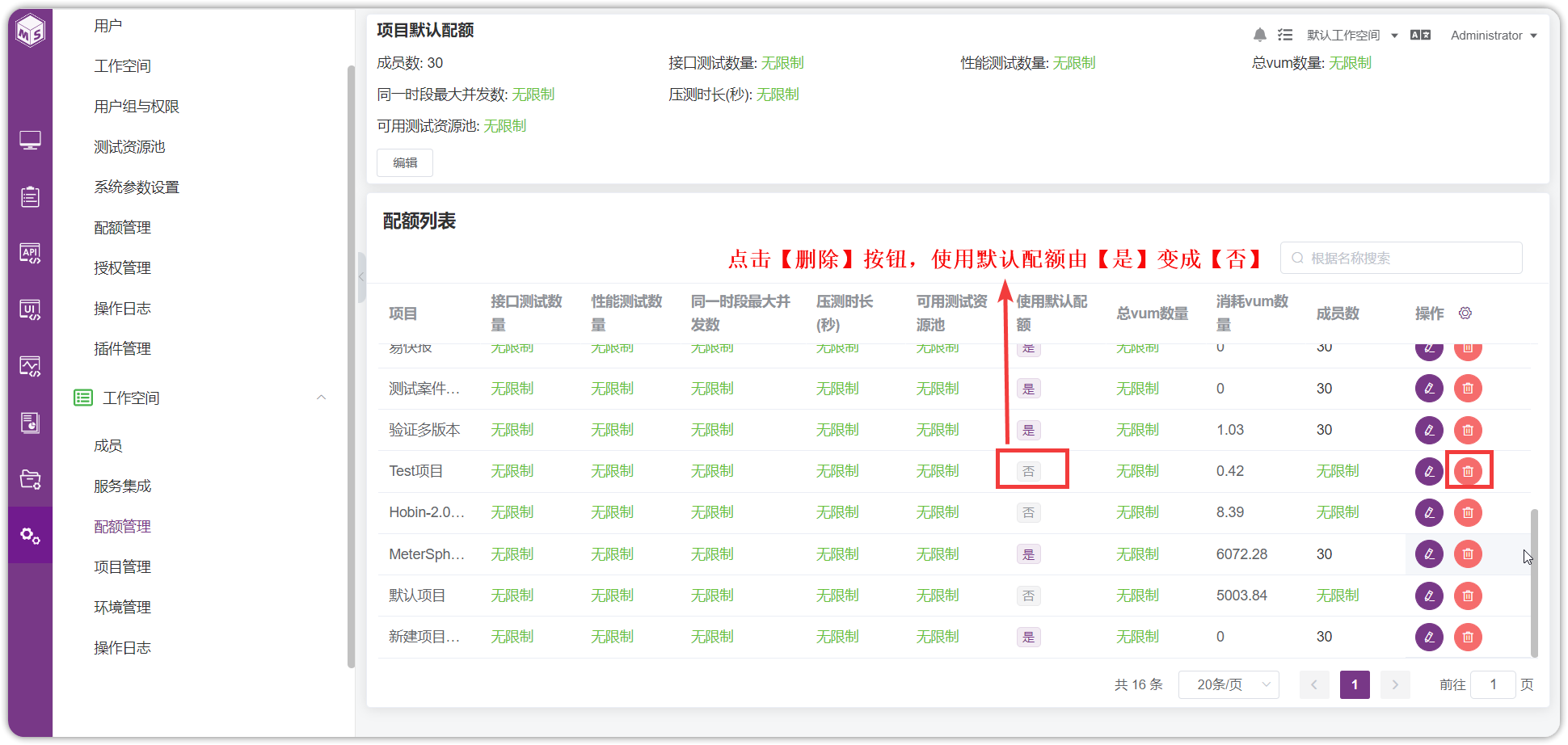Open the API test sidebar icon
This screenshot has width=1568, height=745.
click(x=30, y=253)
